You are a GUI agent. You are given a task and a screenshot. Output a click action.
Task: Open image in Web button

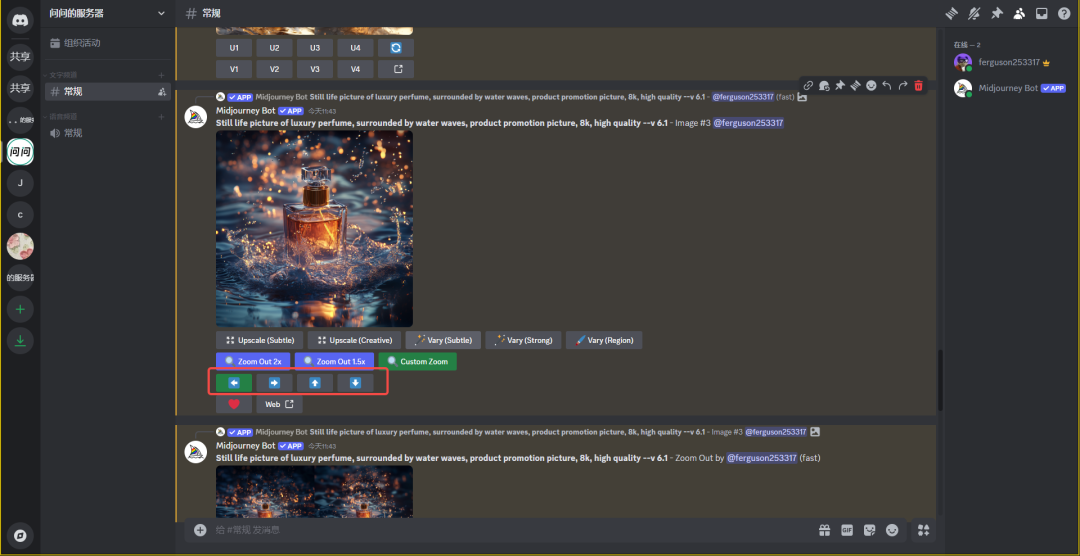point(279,404)
